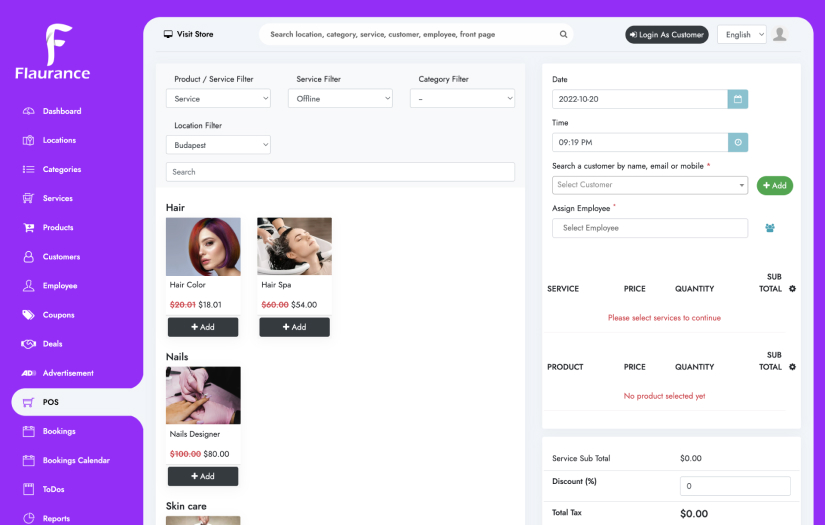Click the Time field 09:19 PM
Viewport: 825px width, 525px height.
pyautogui.click(x=640, y=142)
